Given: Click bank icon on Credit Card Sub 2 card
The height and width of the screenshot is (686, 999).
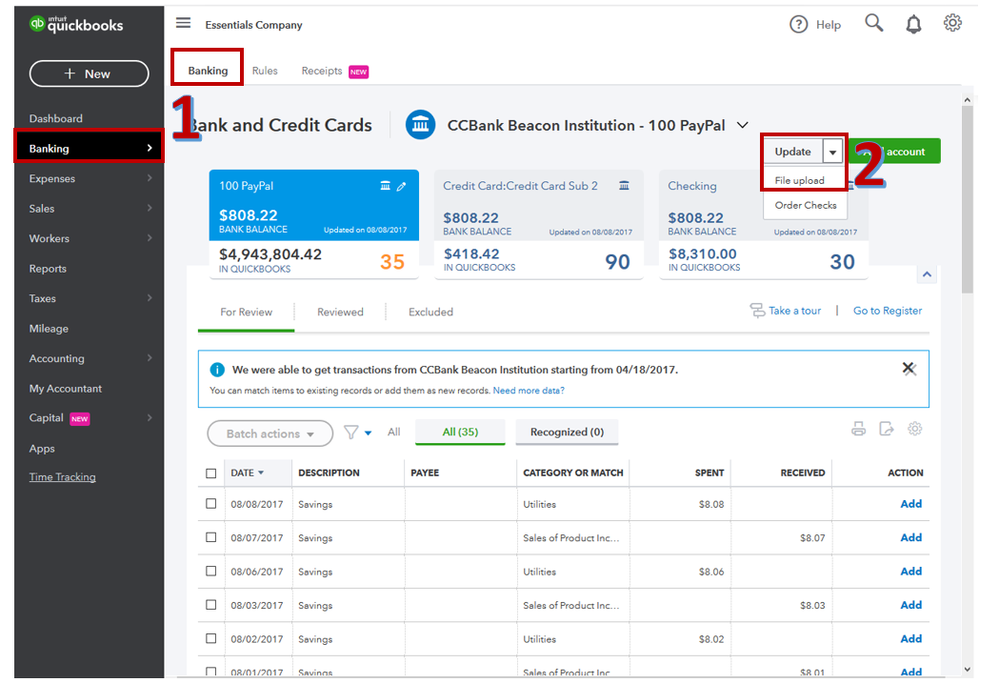Looking at the screenshot, I should [624, 186].
